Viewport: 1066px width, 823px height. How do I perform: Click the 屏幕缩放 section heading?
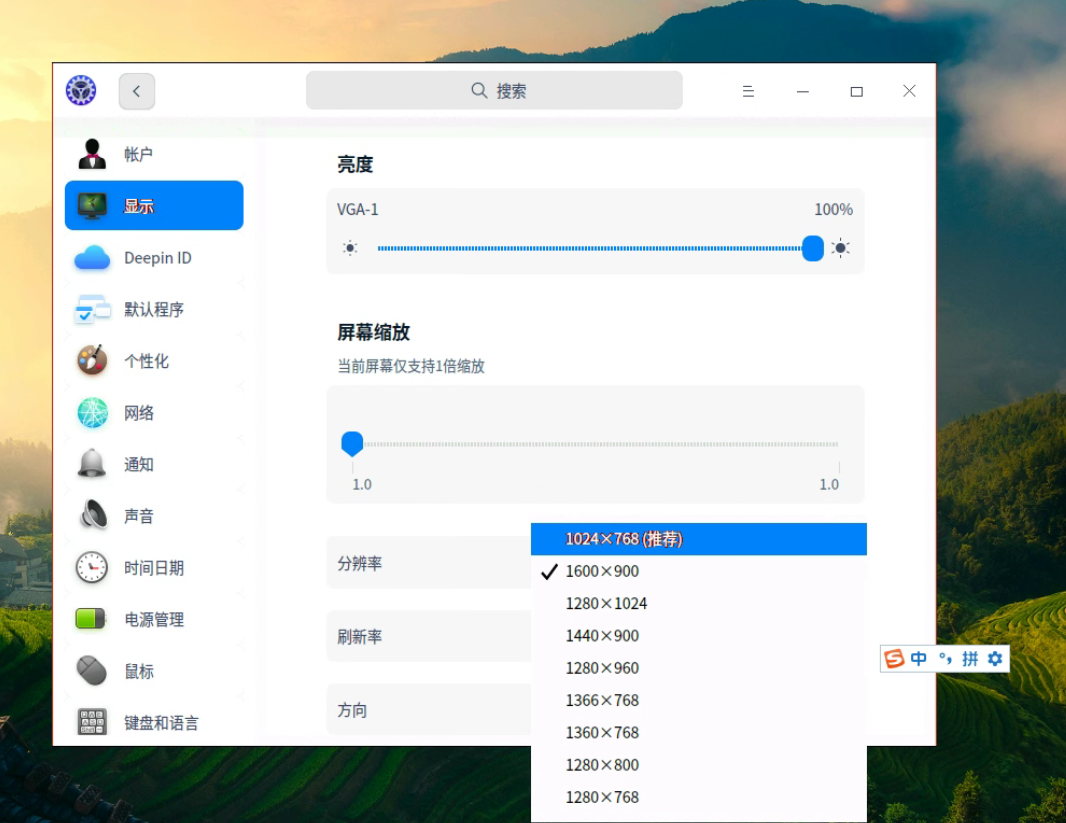(x=373, y=332)
